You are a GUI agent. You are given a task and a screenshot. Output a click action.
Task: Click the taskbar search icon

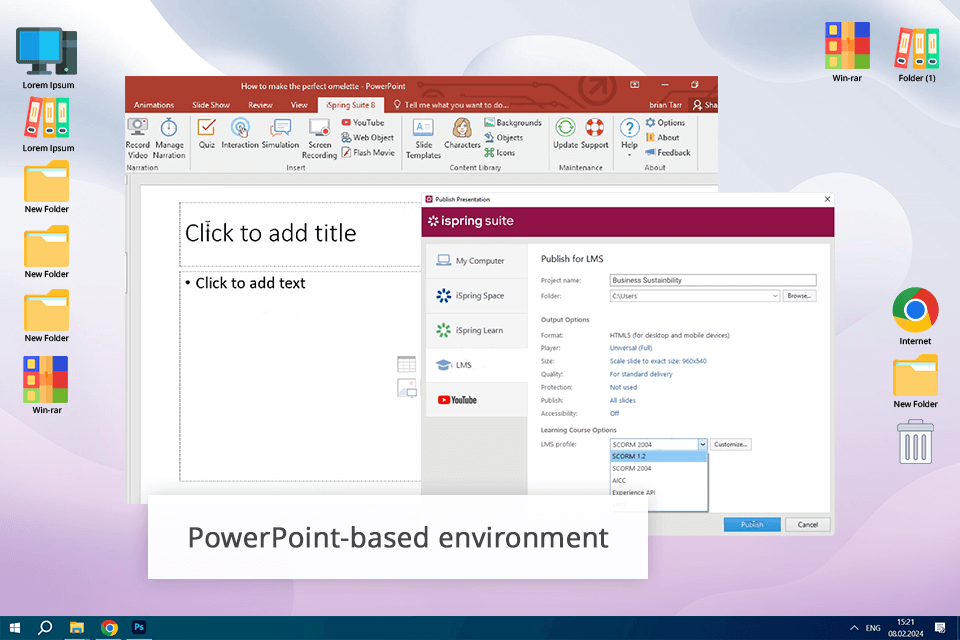45,628
